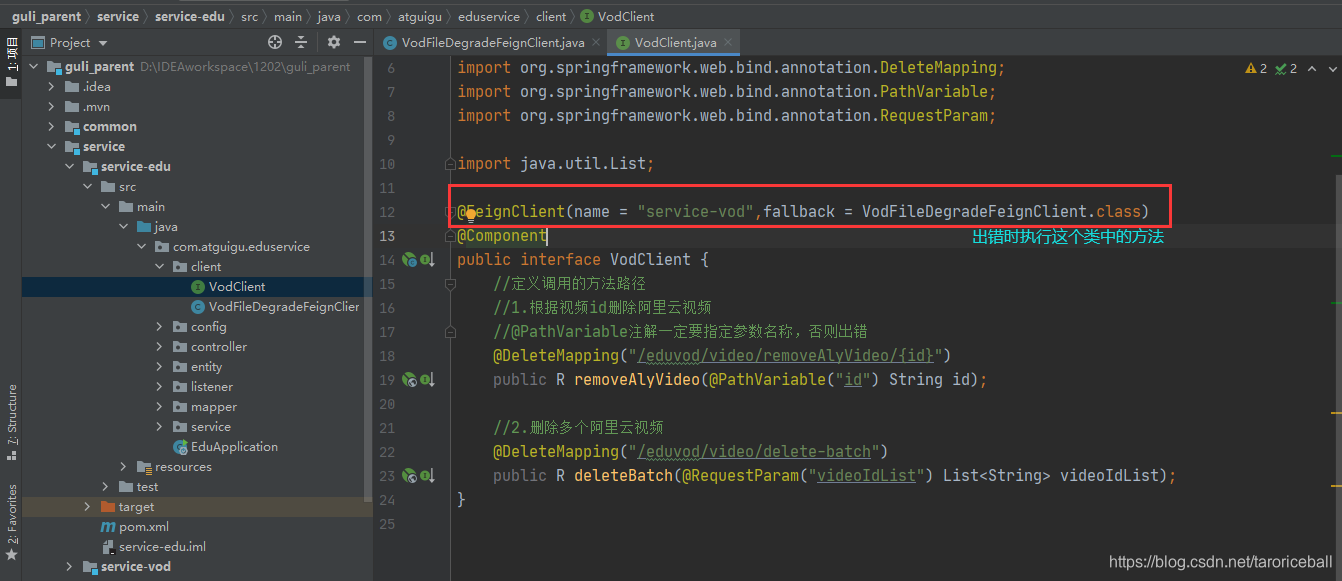Click atguigu in the breadcrumb bar

click(418, 16)
